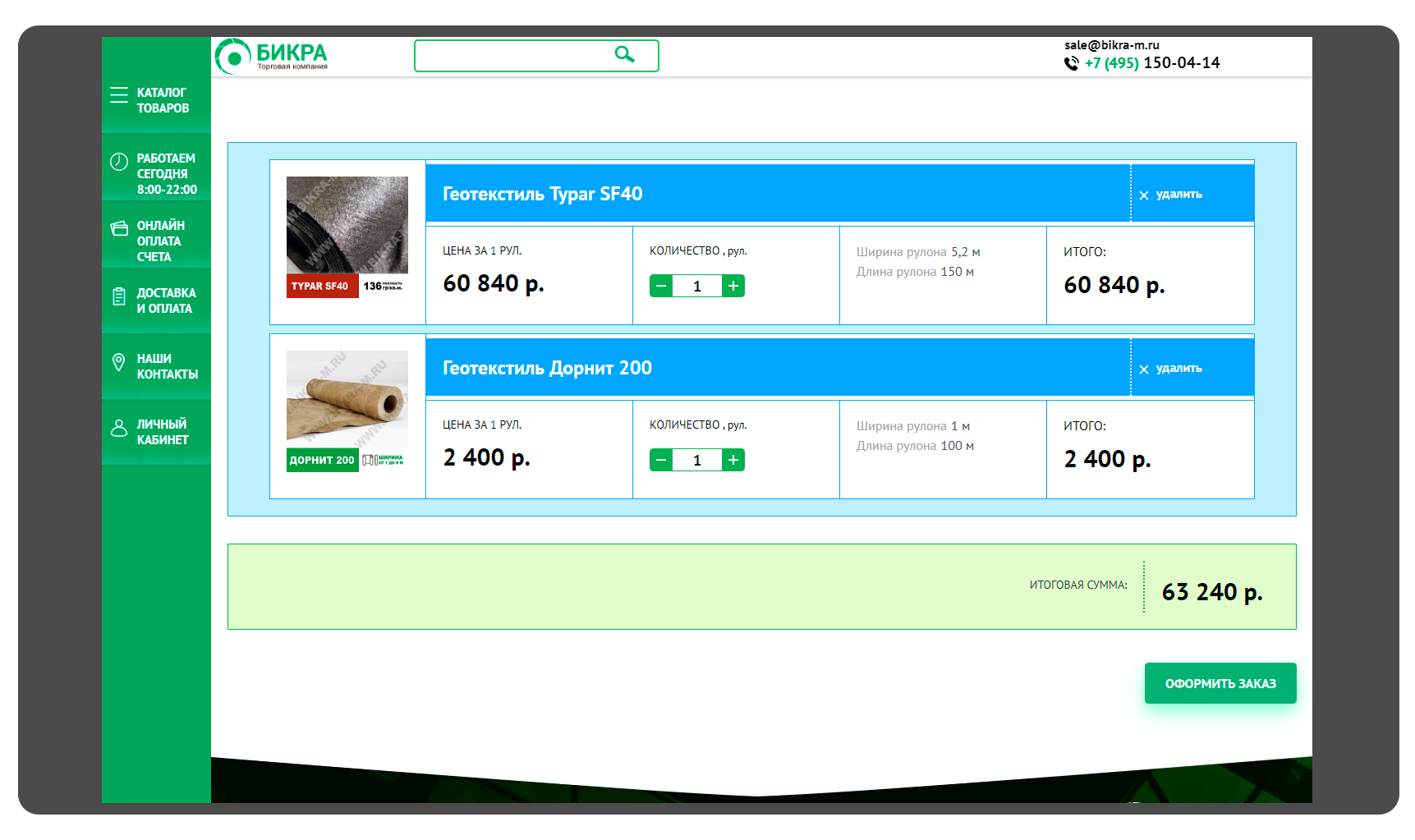
Task: Open КАТАЛОГ ТОВАРОВ menu item
Action: [163, 100]
